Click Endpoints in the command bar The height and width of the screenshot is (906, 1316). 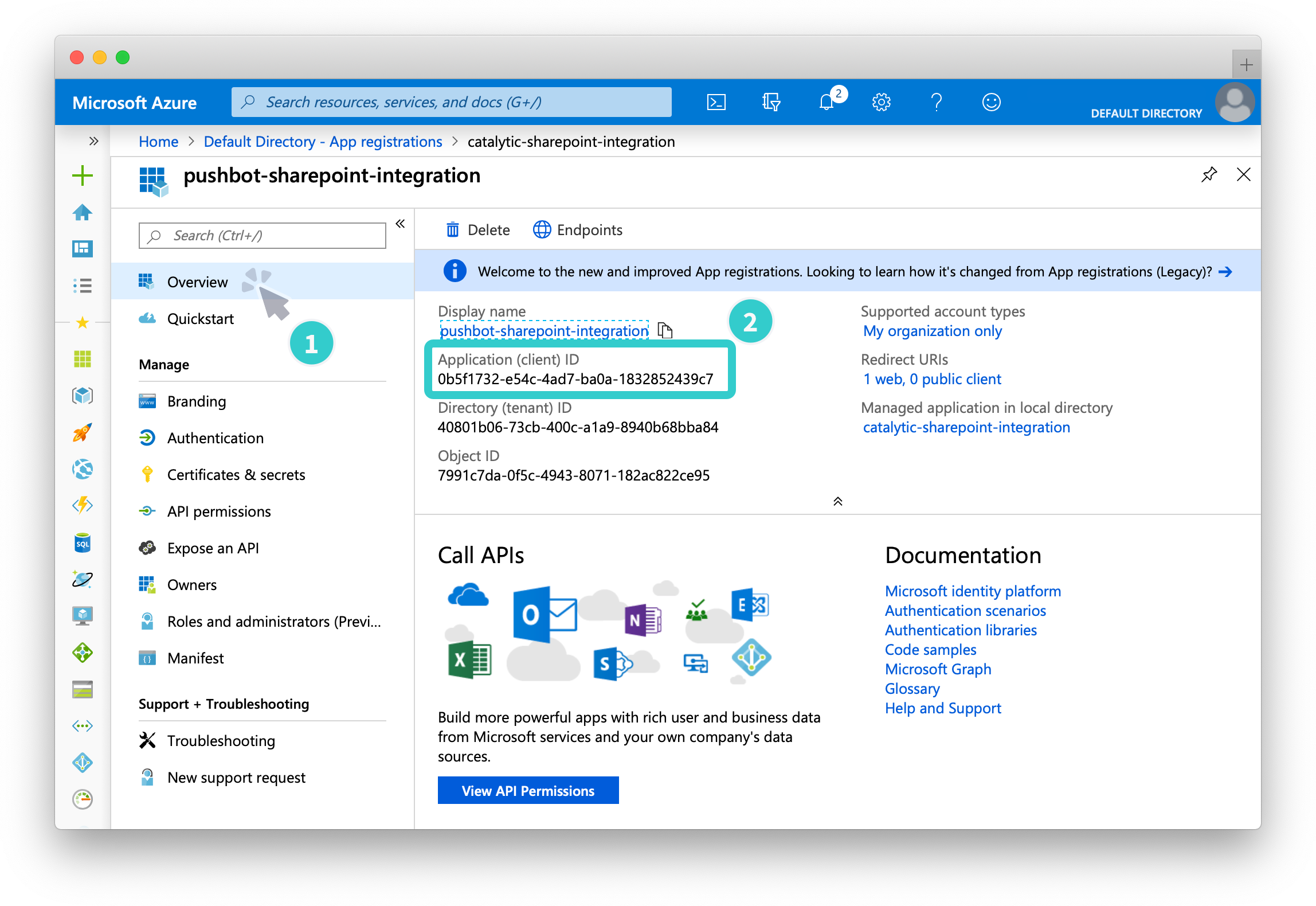pos(578,230)
